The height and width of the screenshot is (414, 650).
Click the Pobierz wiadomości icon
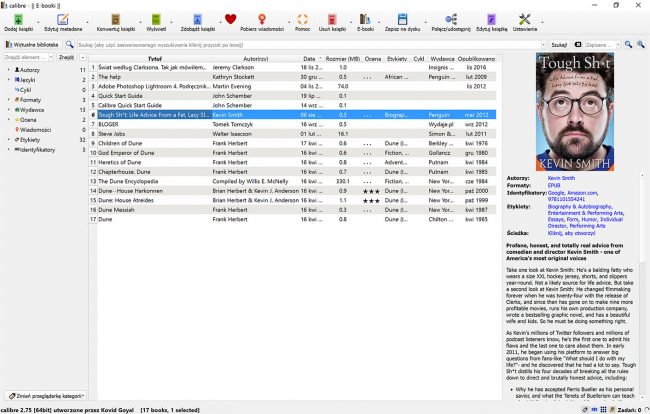point(262,19)
